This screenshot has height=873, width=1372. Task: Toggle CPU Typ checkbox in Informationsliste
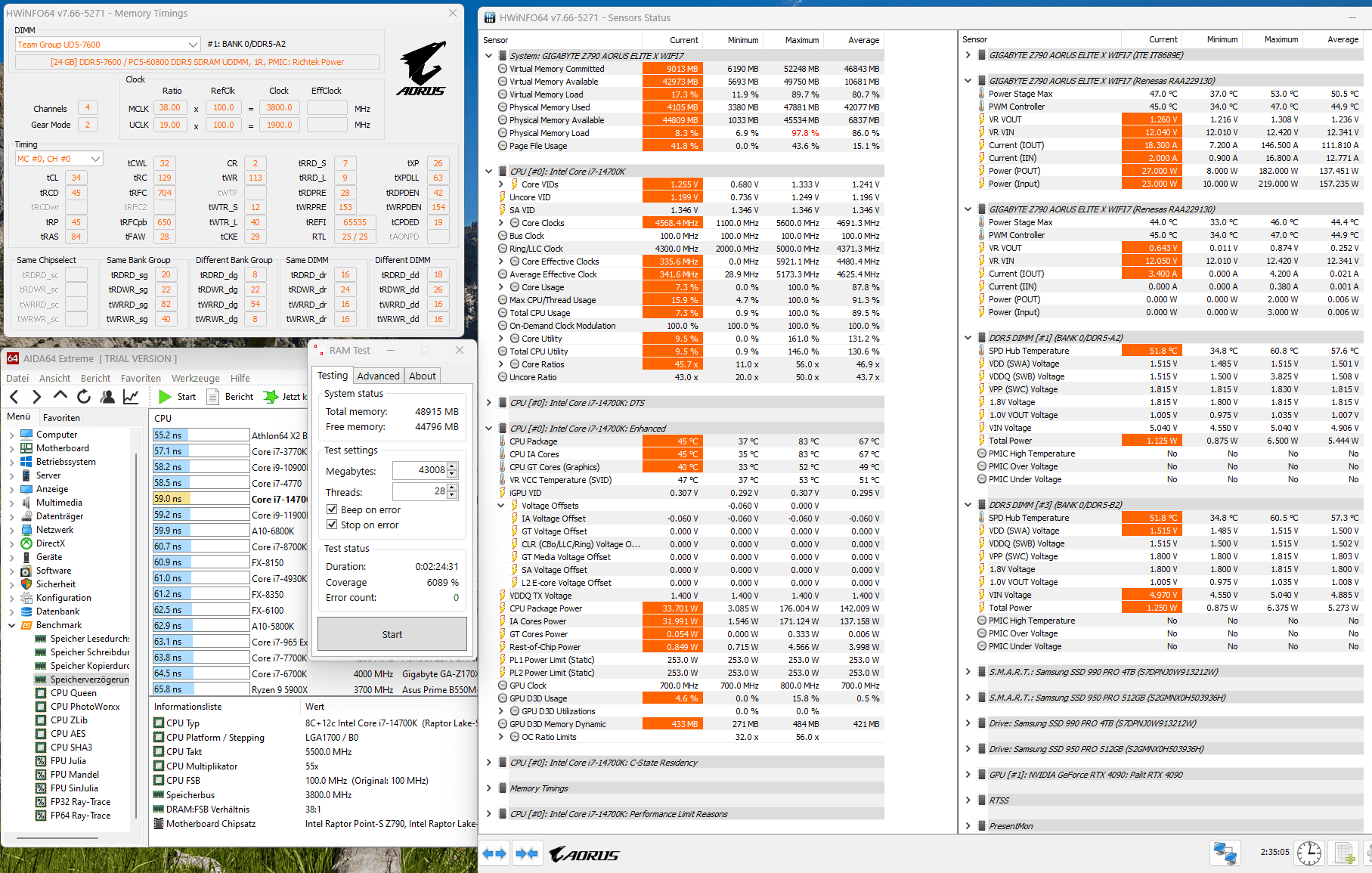click(x=159, y=723)
